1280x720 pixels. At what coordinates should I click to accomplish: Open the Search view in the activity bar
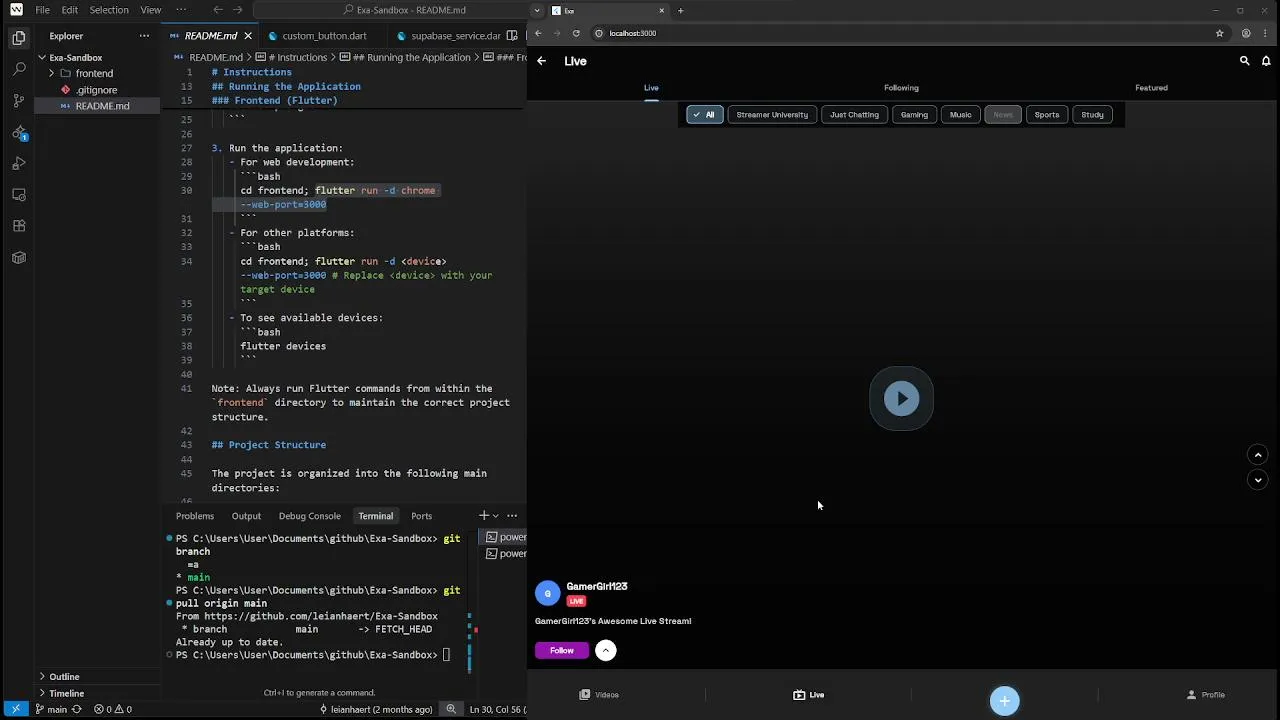[x=19, y=69]
